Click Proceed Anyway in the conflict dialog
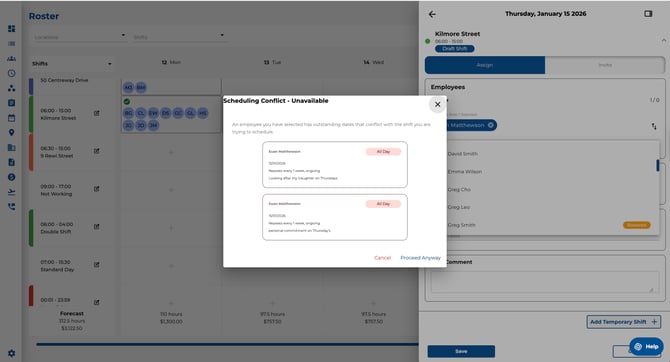 (x=420, y=258)
